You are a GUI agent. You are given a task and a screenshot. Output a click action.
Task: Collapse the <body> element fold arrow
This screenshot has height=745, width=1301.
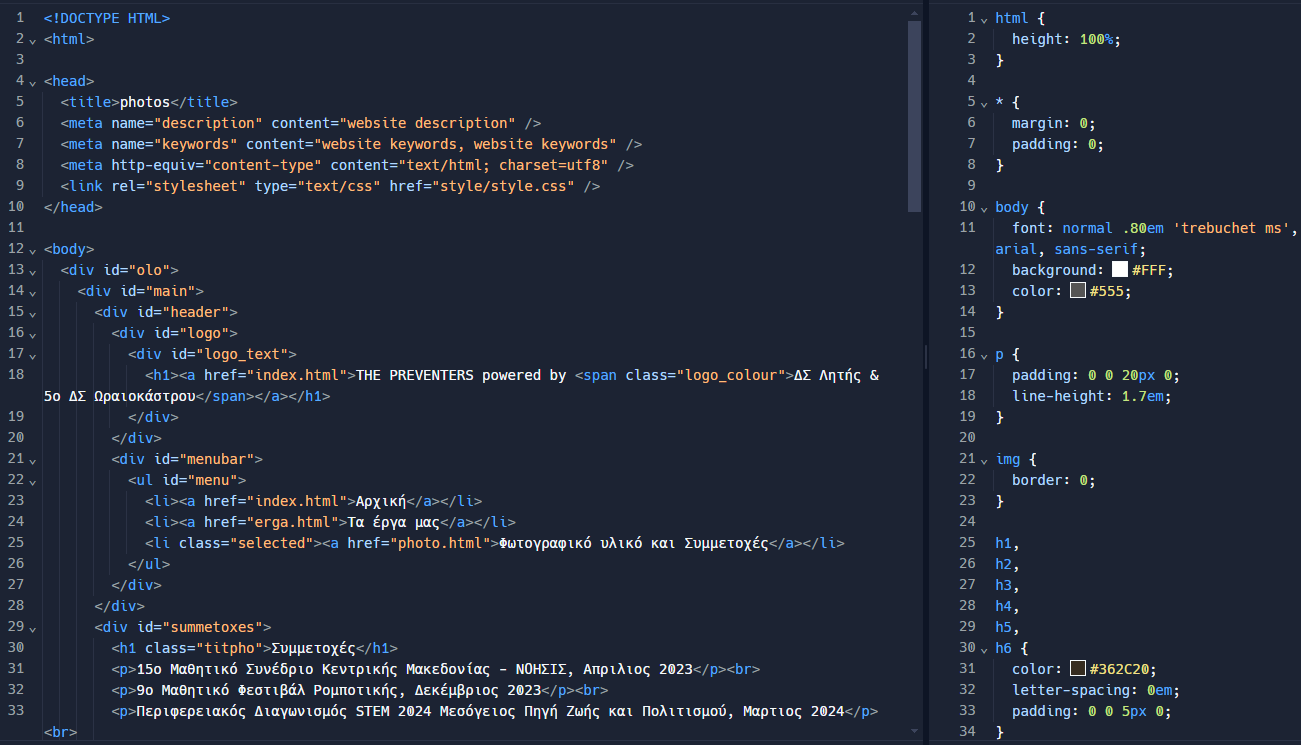coord(33,250)
